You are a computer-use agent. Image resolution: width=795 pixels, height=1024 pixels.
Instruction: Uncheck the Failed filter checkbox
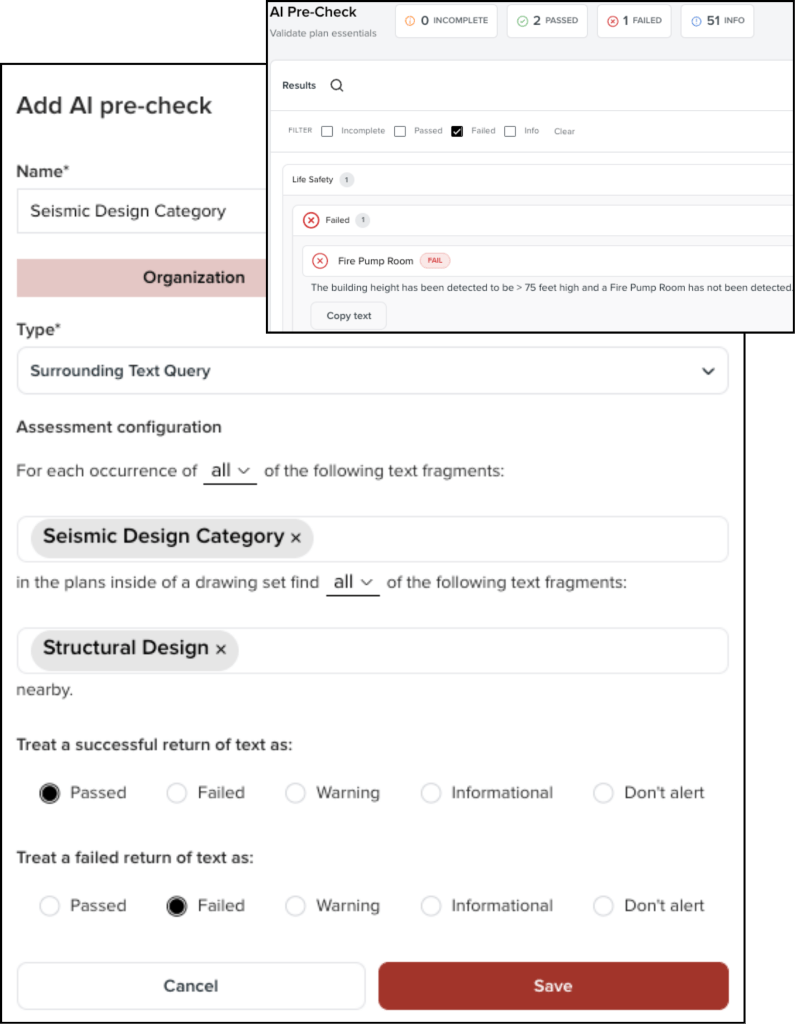[457, 131]
